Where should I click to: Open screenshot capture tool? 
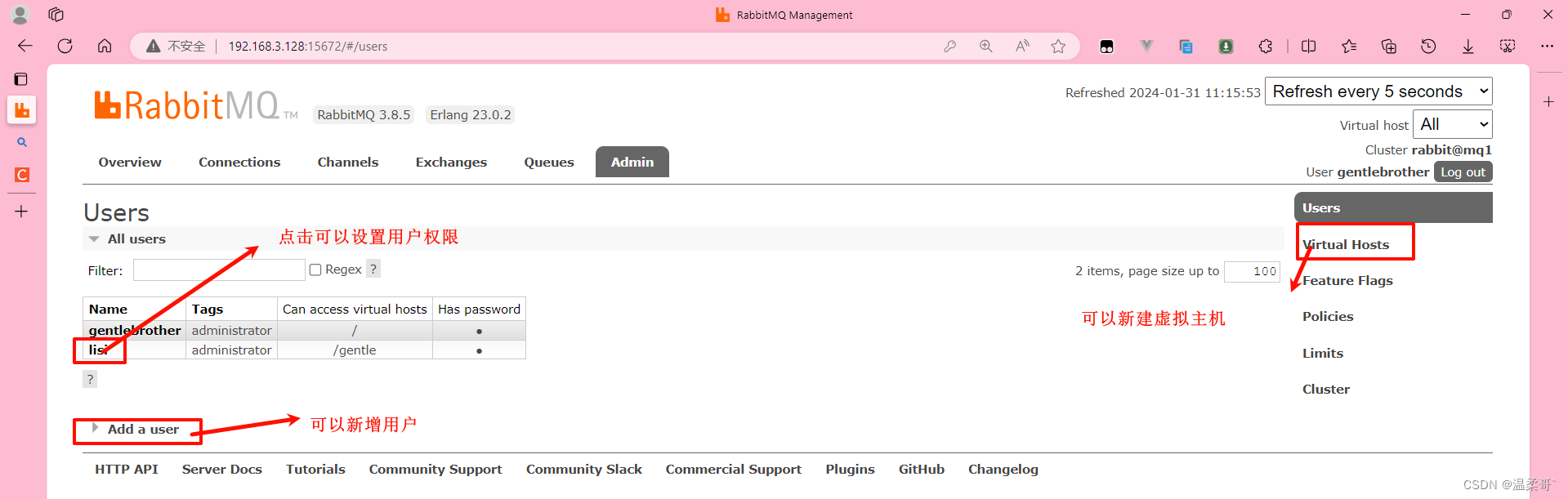1508,47
